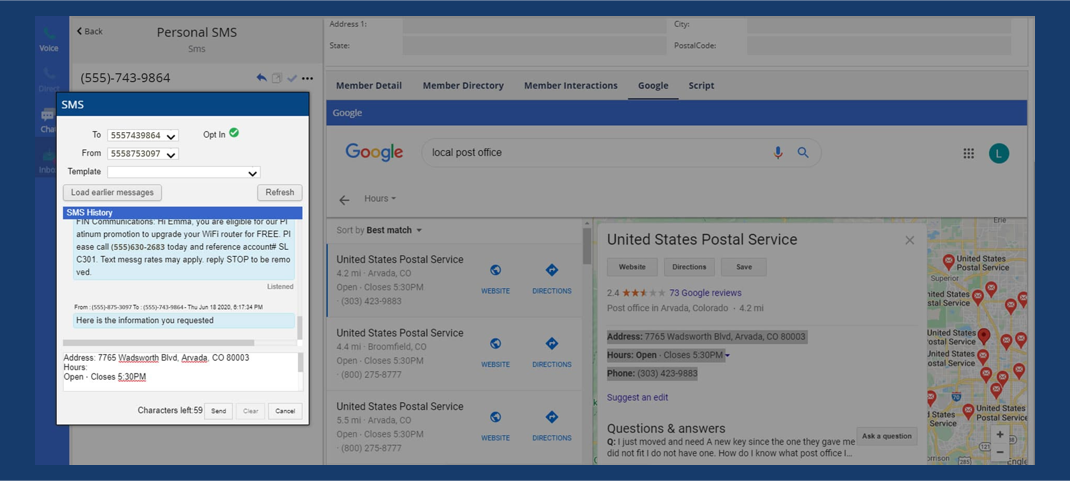The height and width of the screenshot is (481, 1070).
Task: Click the blue reply arrow icon
Action: (261, 78)
